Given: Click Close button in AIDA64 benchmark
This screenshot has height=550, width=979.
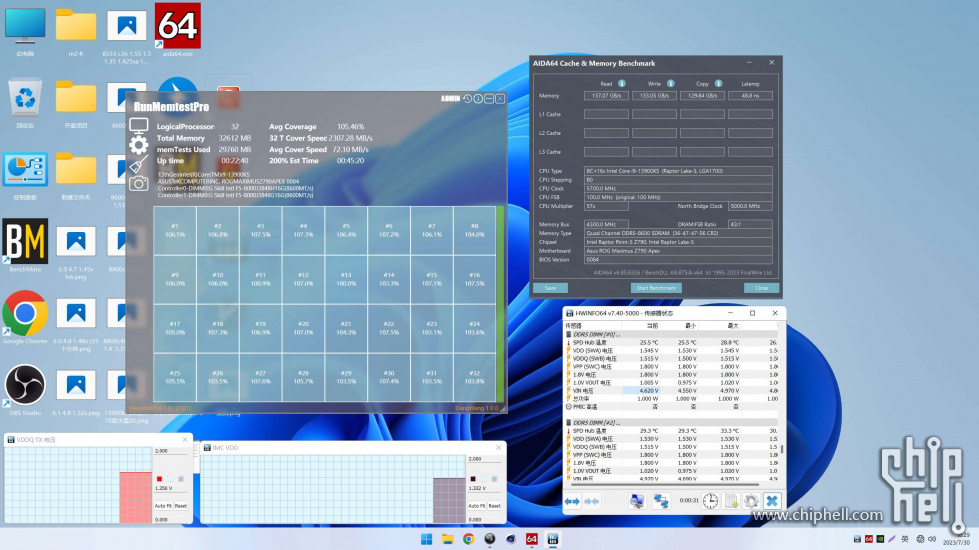Looking at the screenshot, I should pos(761,288).
